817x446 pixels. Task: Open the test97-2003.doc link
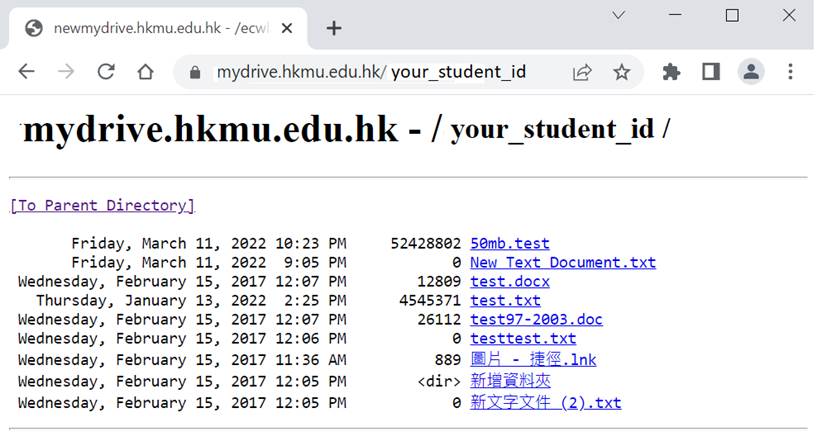[536, 319]
